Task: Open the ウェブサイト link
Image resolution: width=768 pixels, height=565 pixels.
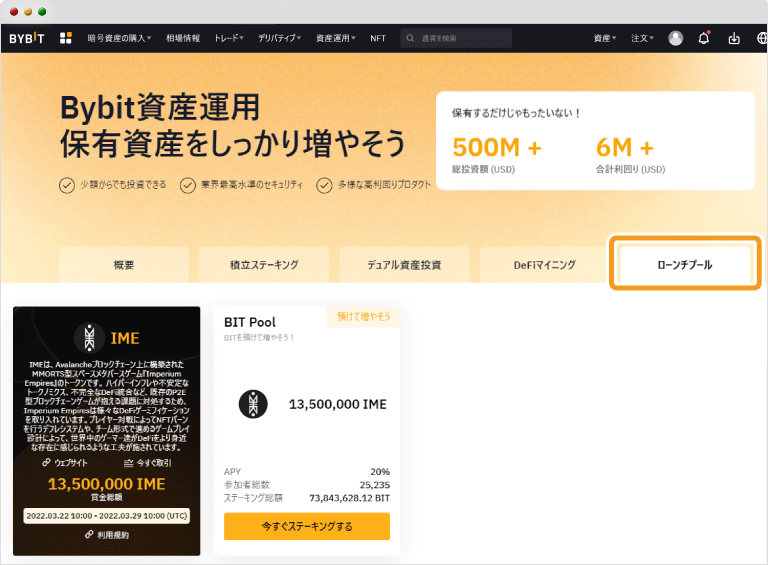Action: point(71,463)
